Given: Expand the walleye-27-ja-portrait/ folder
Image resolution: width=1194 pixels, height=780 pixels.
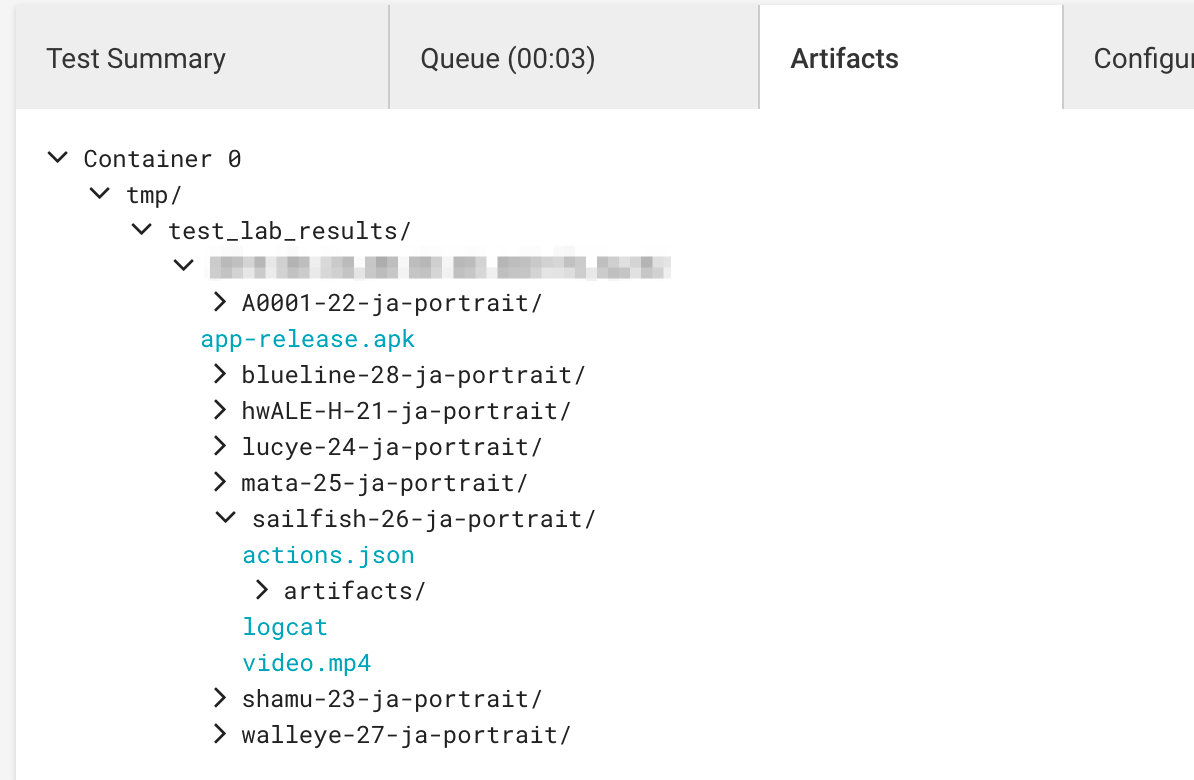Looking at the screenshot, I should (219, 733).
